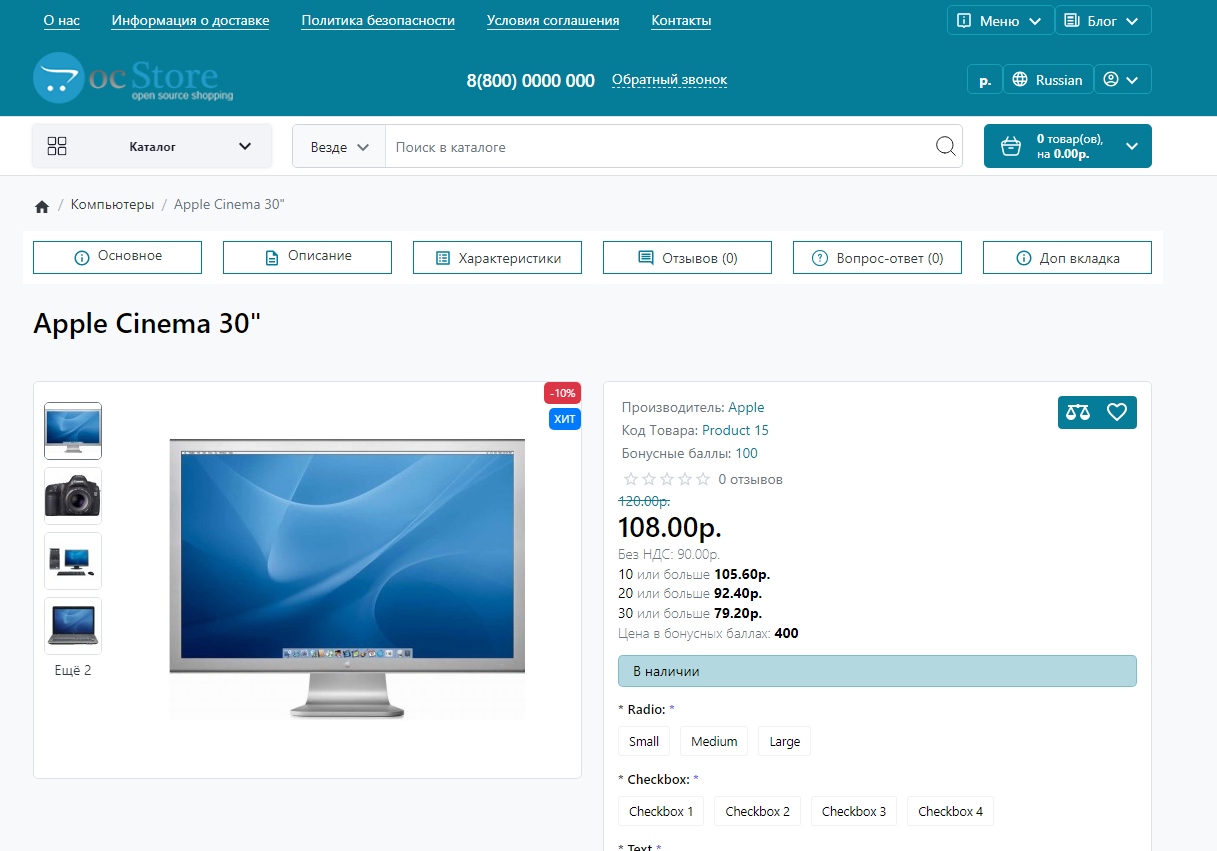The width and height of the screenshot is (1217, 851).
Task: Select the camera thumbnail image
Action: click(x=73, y=496)
